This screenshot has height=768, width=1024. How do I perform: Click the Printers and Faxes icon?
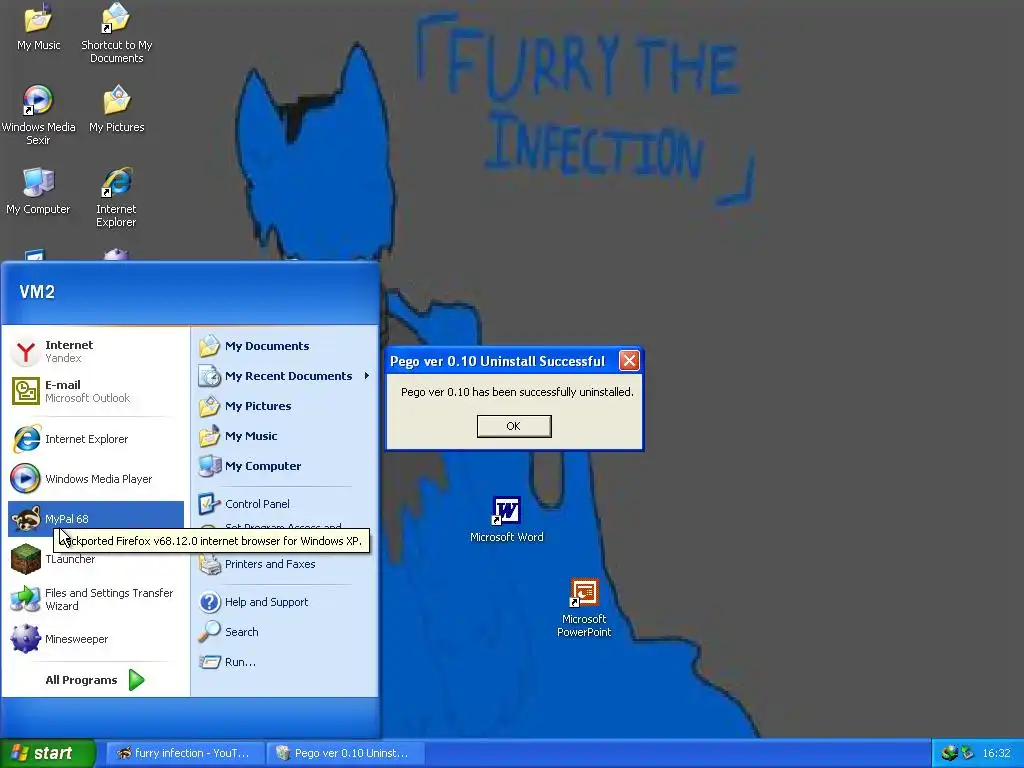[209, 564]
